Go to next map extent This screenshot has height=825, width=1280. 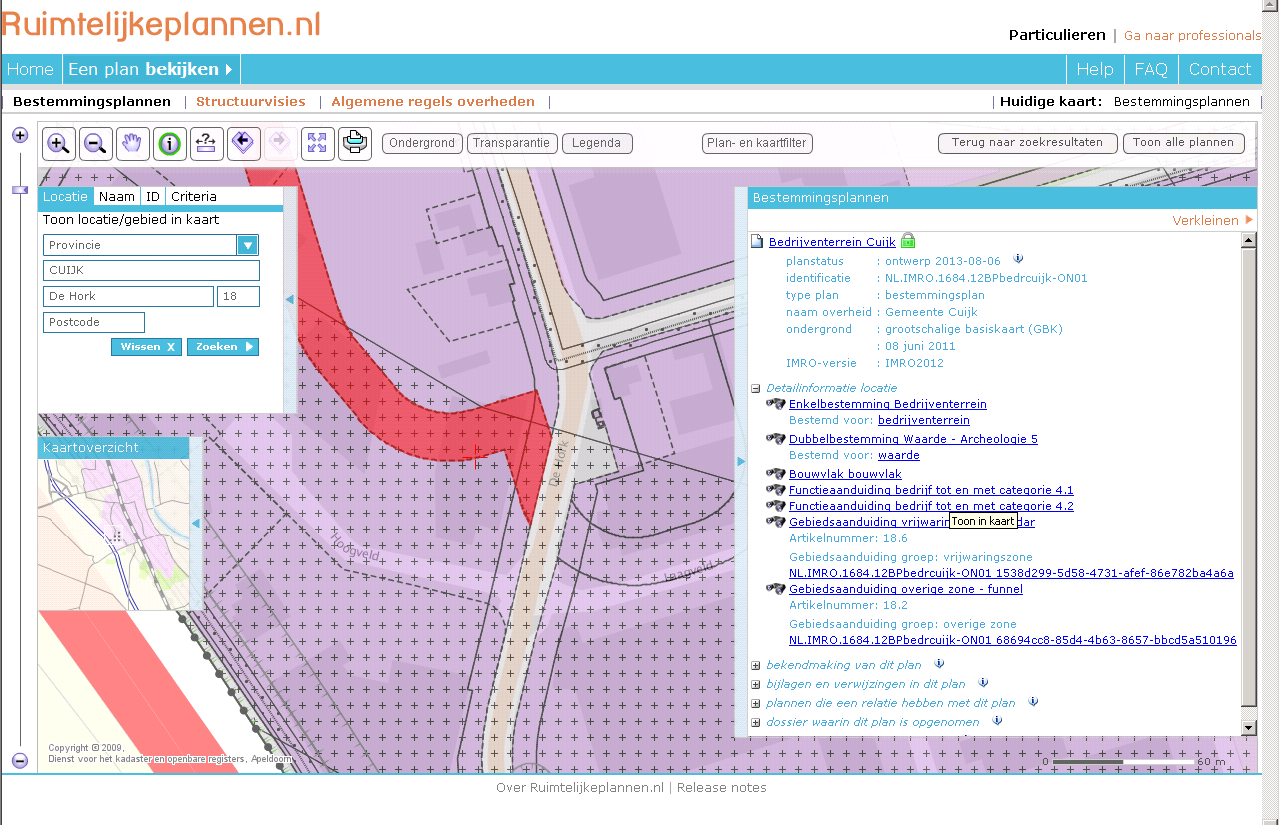280,144
